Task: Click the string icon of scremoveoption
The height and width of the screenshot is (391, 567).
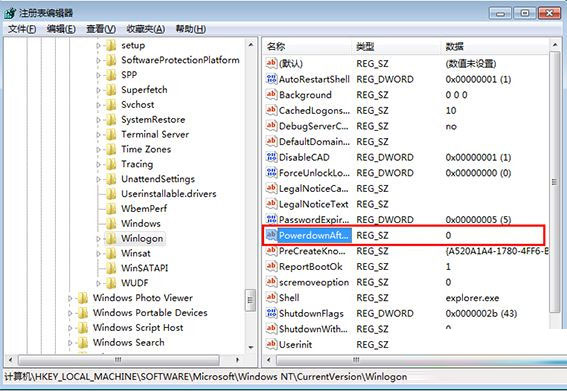Action: 271,282
